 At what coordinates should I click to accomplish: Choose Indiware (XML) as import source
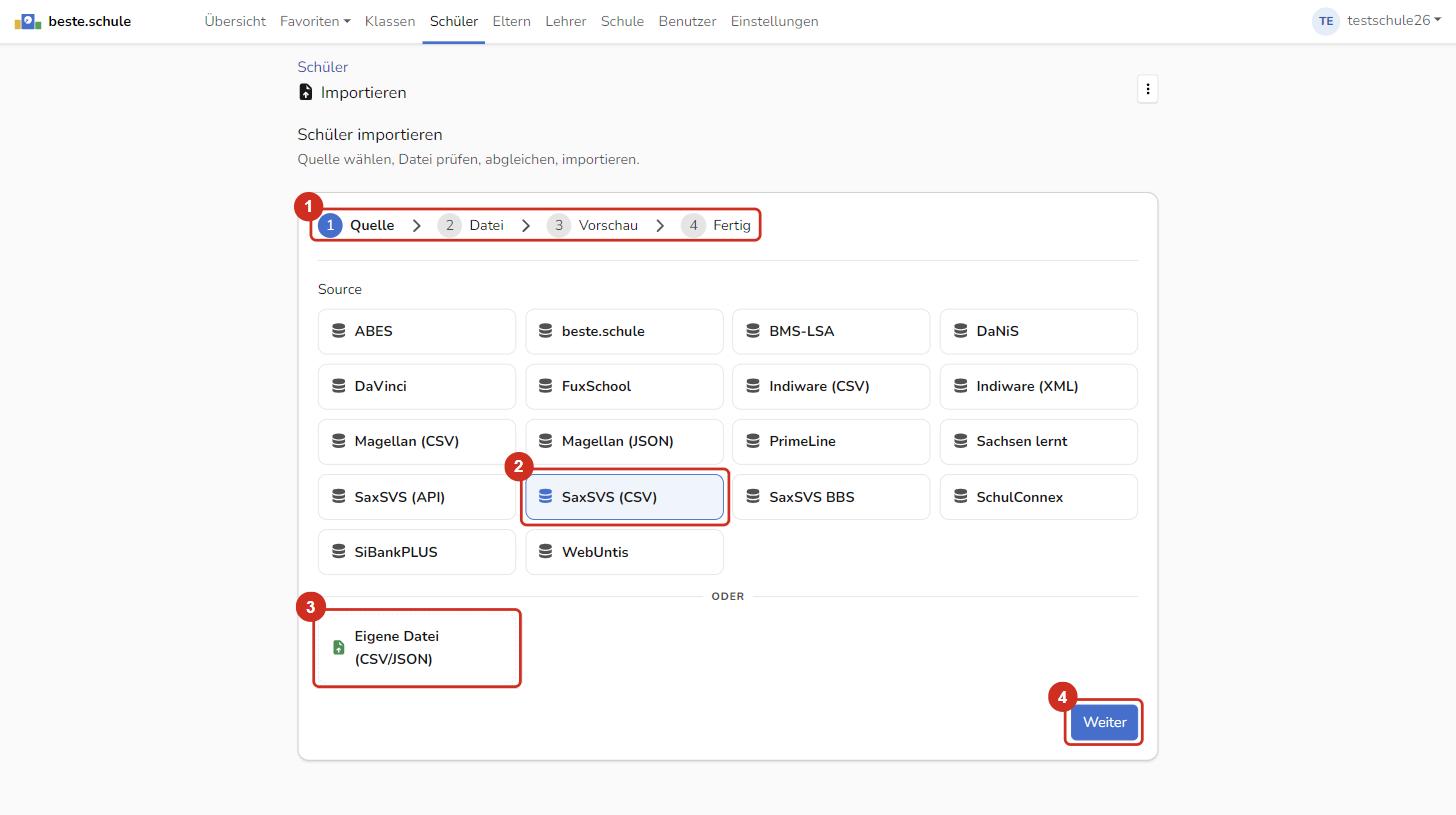pyautogui.click(x=1038, y=386)
